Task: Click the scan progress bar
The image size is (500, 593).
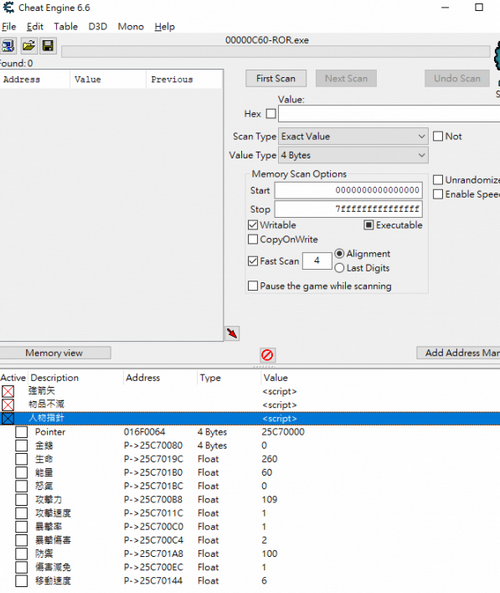Action: pos(276,52)
